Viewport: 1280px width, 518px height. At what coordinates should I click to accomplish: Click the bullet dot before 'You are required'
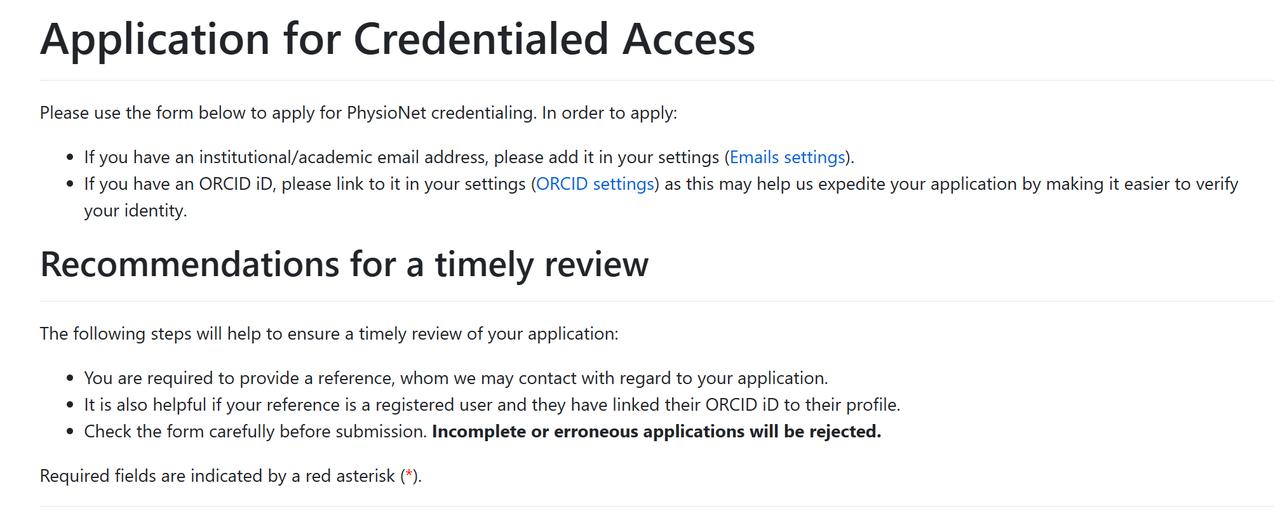coord(70,379)
